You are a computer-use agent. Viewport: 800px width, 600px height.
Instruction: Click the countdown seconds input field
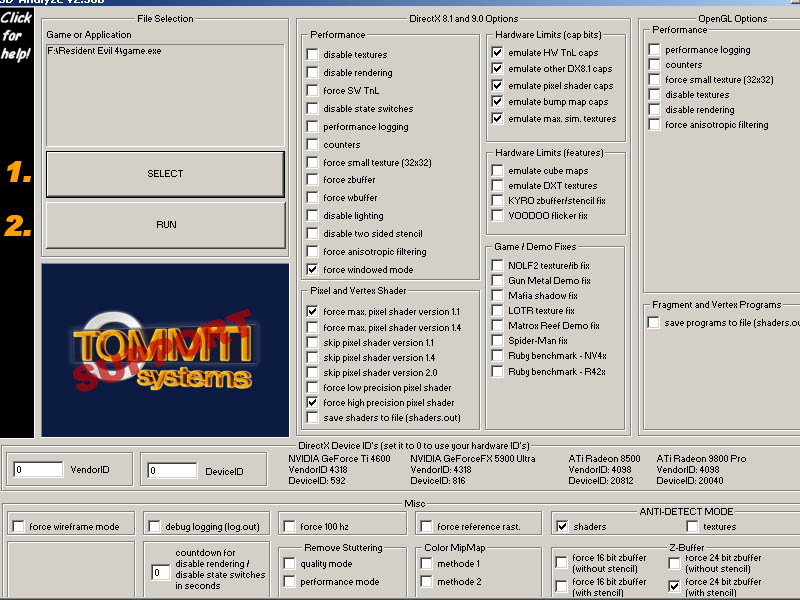coord(160,572)
